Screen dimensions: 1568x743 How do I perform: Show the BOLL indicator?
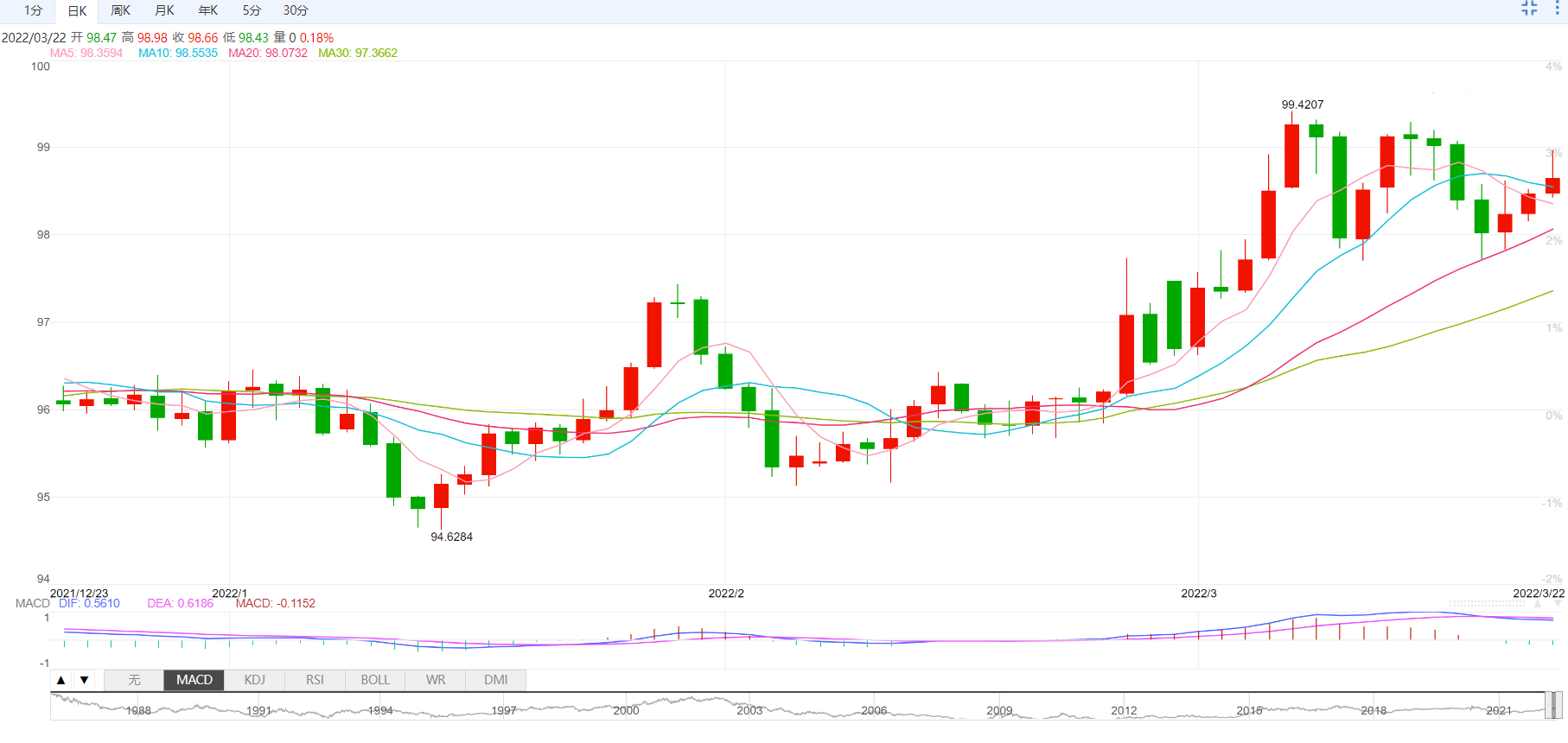[375, 680]
